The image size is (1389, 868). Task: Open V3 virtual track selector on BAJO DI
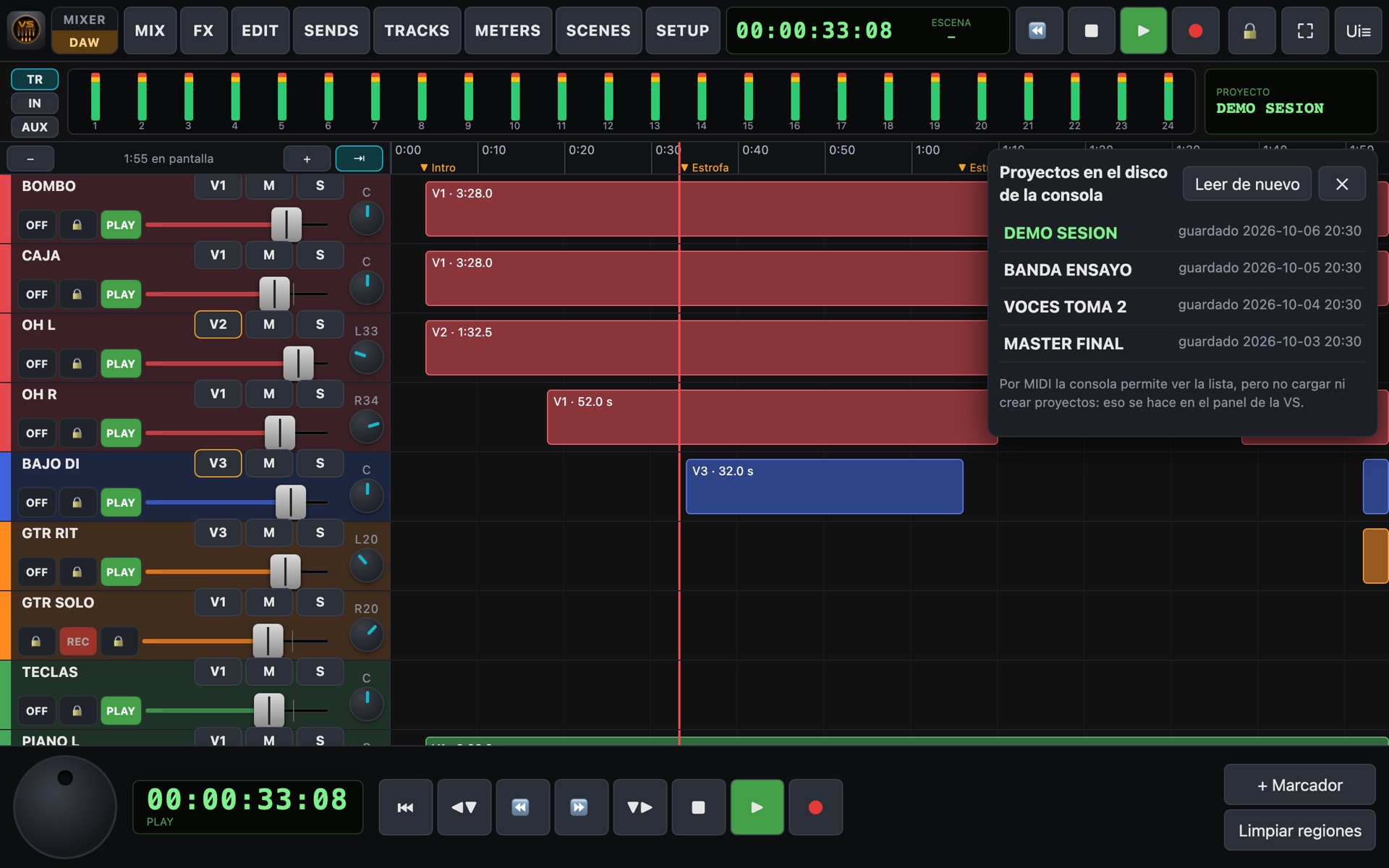pyautogui.click(x=218, y=464)
